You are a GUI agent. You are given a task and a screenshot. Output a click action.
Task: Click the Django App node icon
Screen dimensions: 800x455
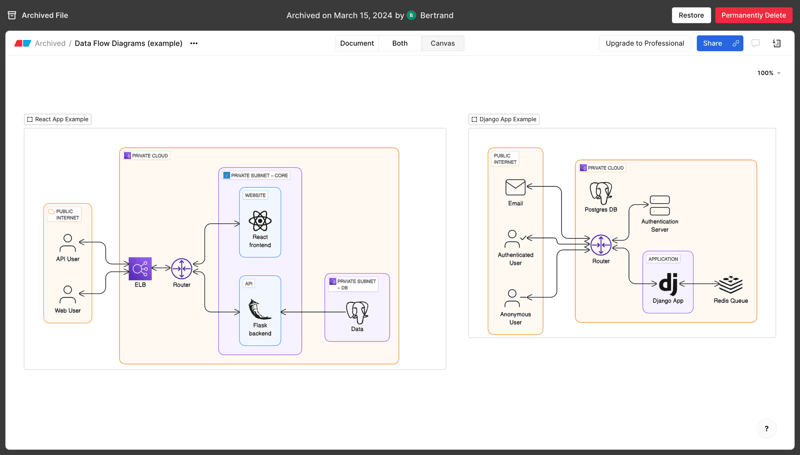668,284
